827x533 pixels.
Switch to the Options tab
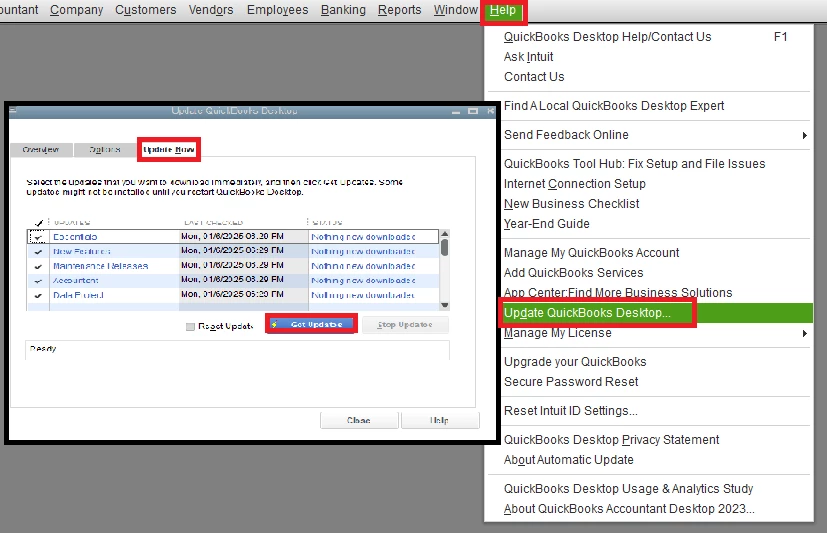(x=105, y=150)
